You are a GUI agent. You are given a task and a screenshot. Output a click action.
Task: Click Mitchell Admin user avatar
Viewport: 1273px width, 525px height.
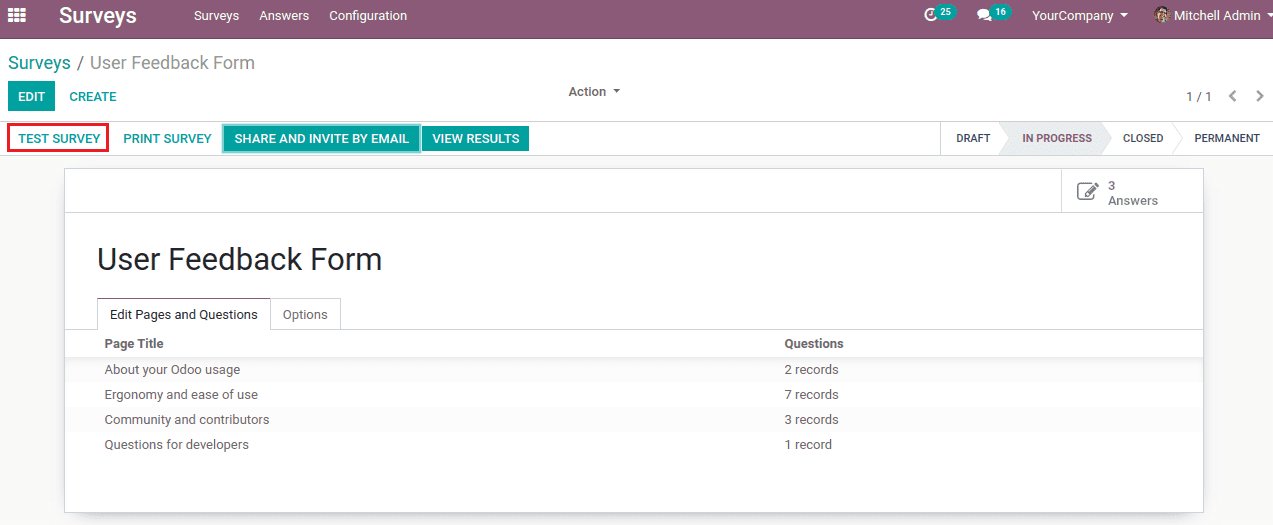(x=1162, y=15)
